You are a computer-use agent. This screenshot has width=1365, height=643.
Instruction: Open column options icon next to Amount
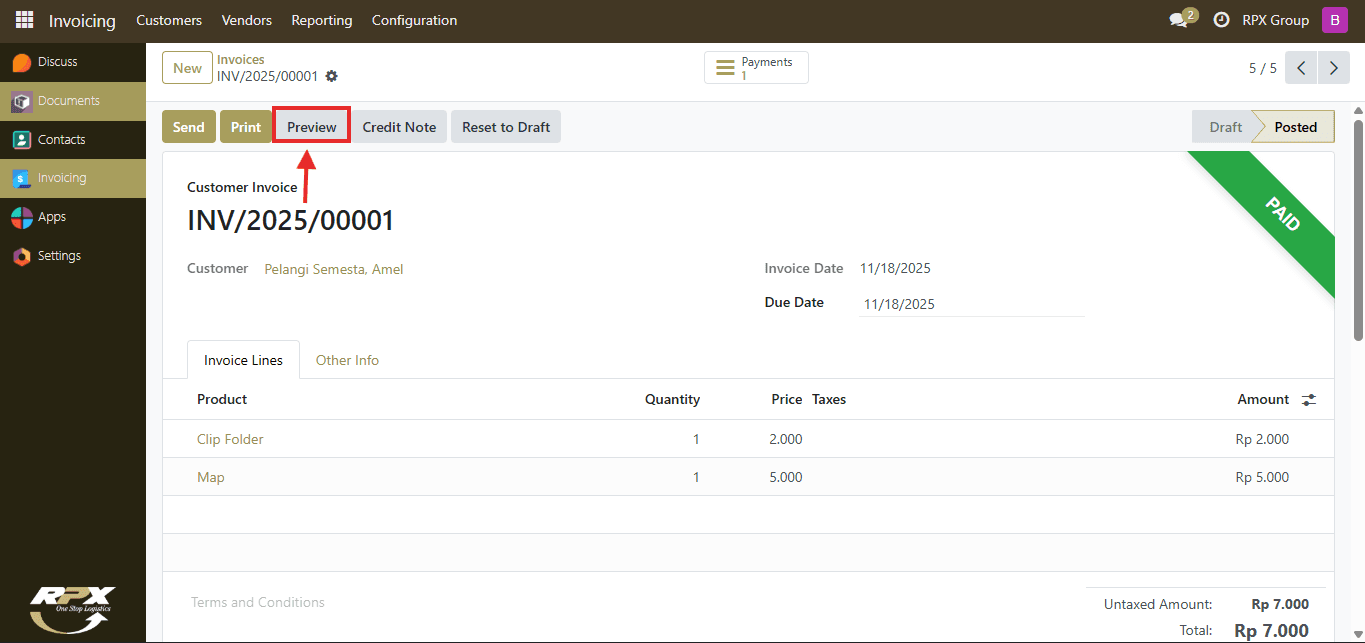1309,400
